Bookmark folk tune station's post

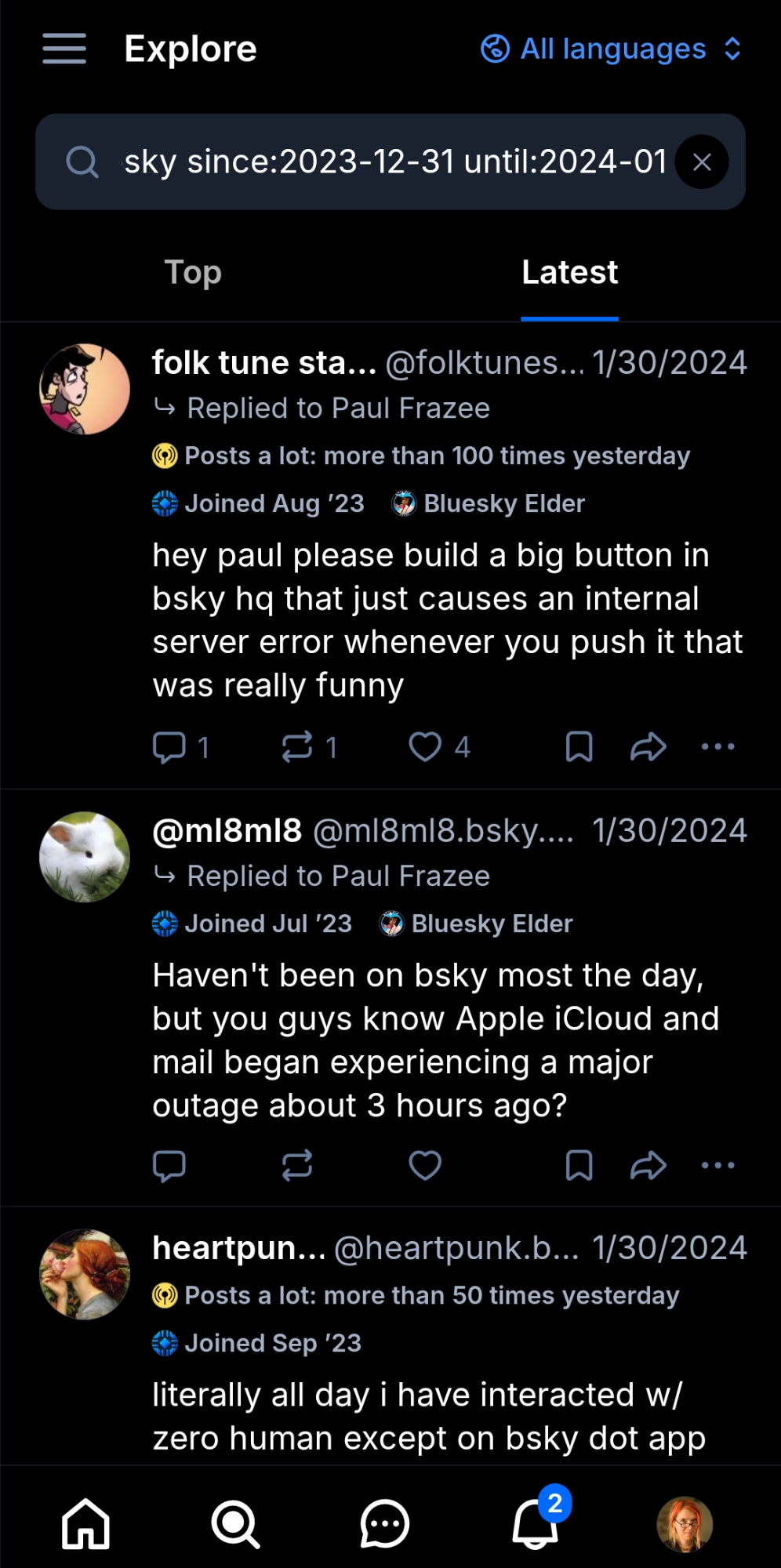(x=579, y=747)
